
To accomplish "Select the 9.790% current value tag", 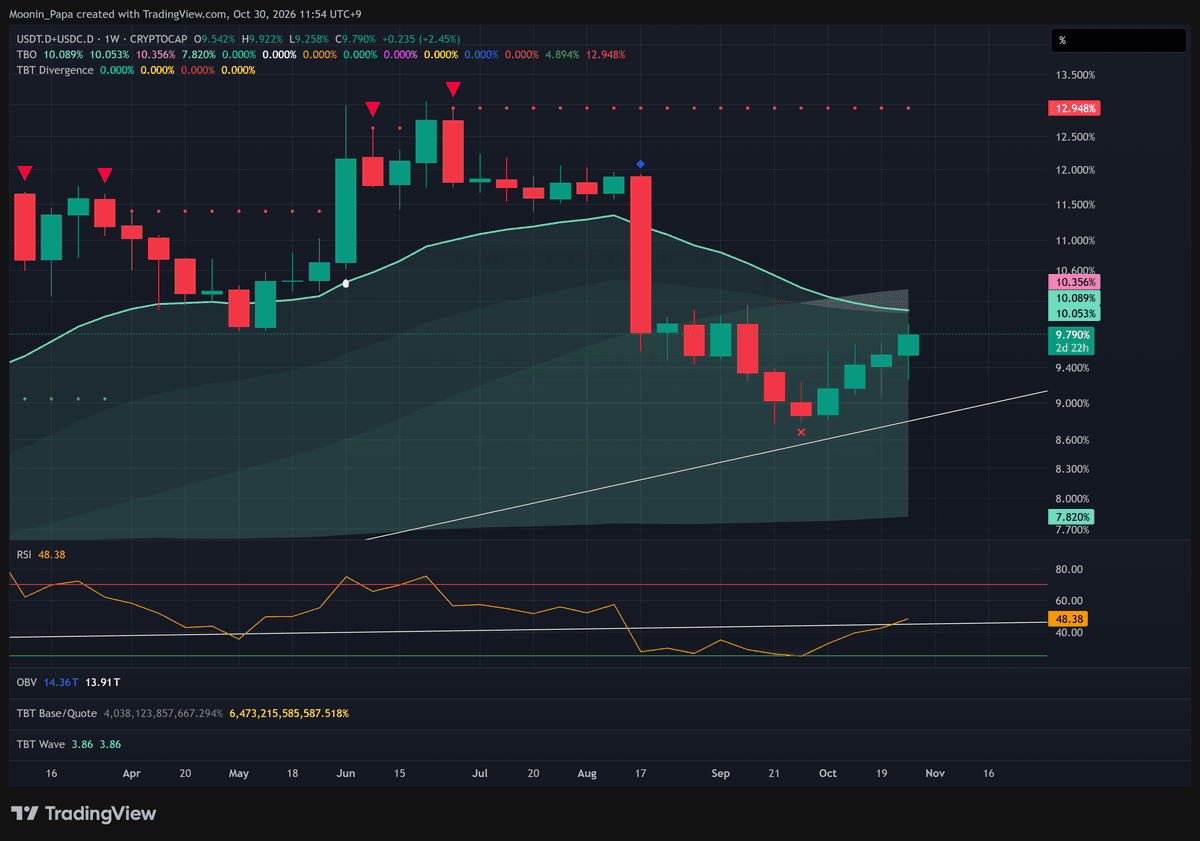I will (1074, 333).
